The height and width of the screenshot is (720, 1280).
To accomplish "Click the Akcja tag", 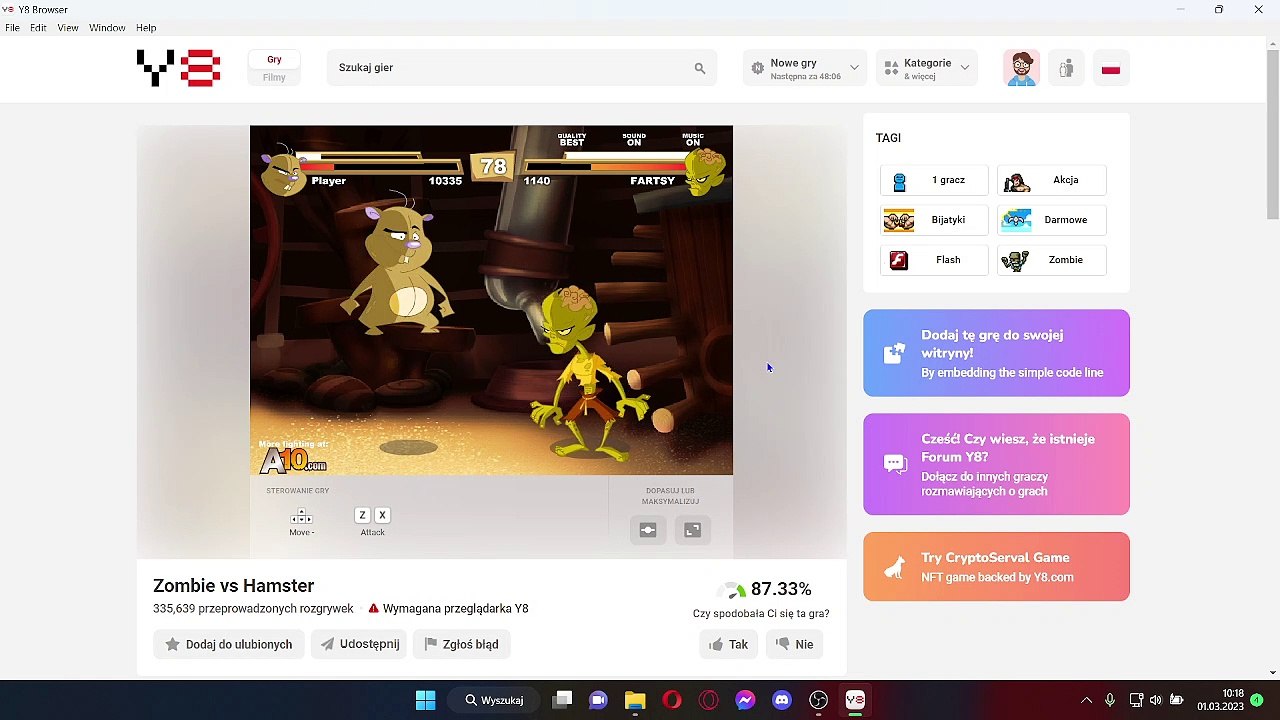I will coord(1051,180).
